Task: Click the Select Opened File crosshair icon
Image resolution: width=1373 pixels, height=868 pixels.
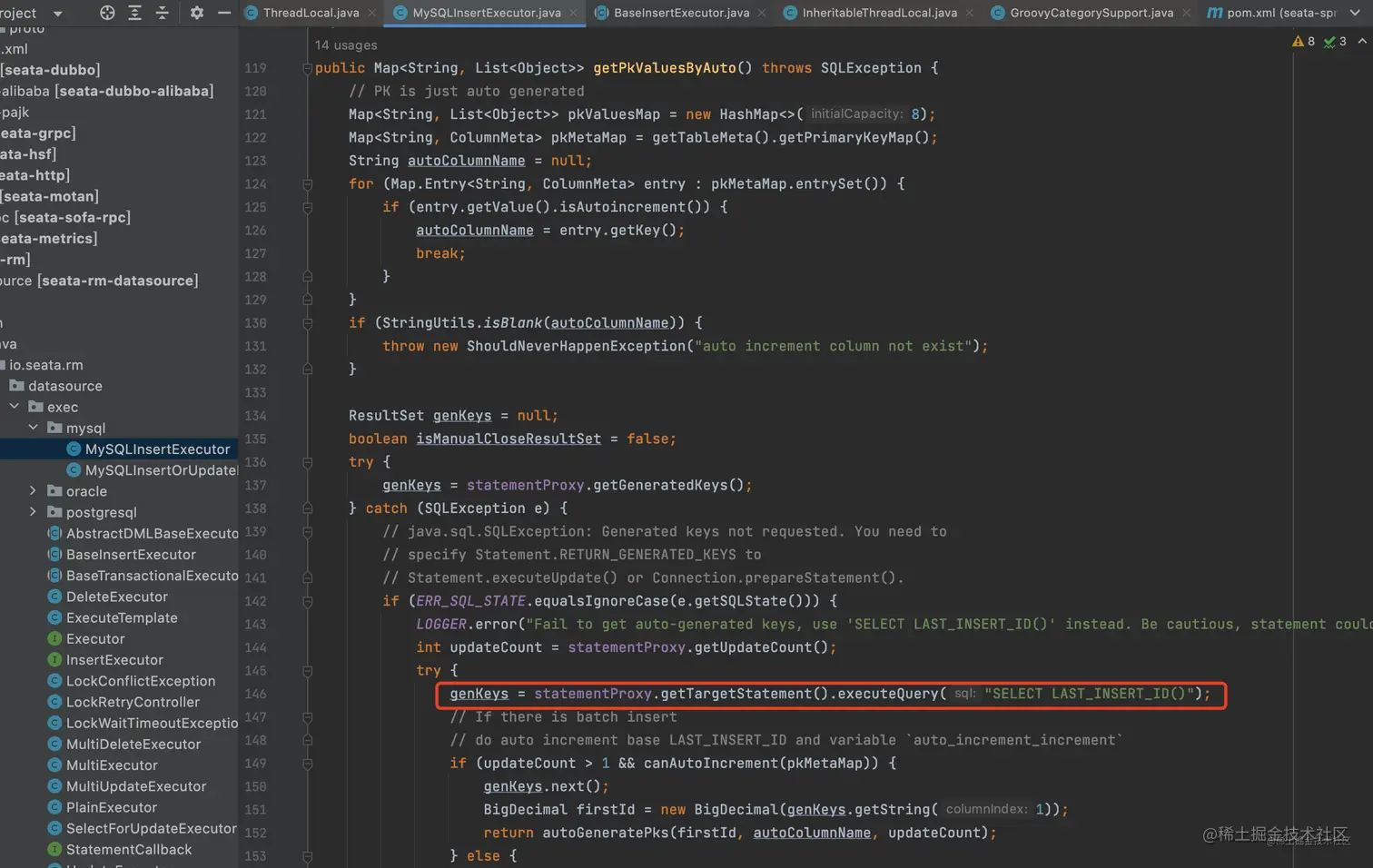Action: pyautogui.click(x=106, y=14)
